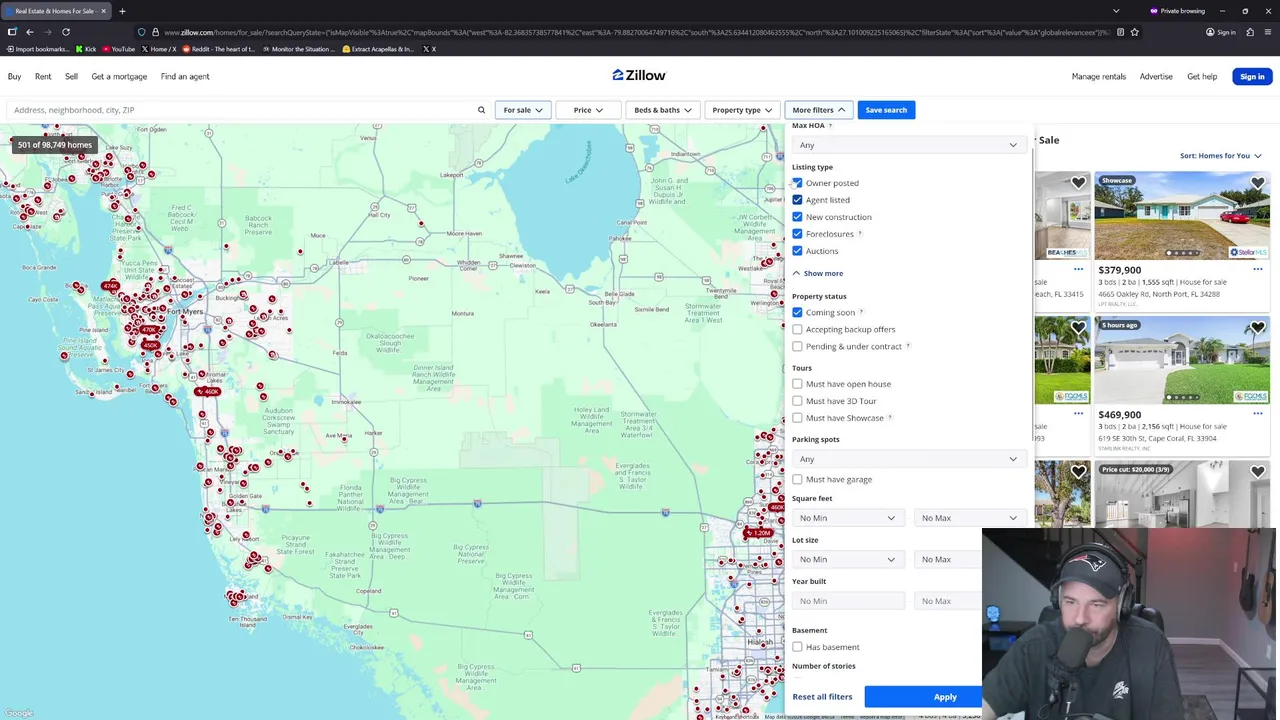
Task: Open Find an agent menu
Action: tap(185, 76)
